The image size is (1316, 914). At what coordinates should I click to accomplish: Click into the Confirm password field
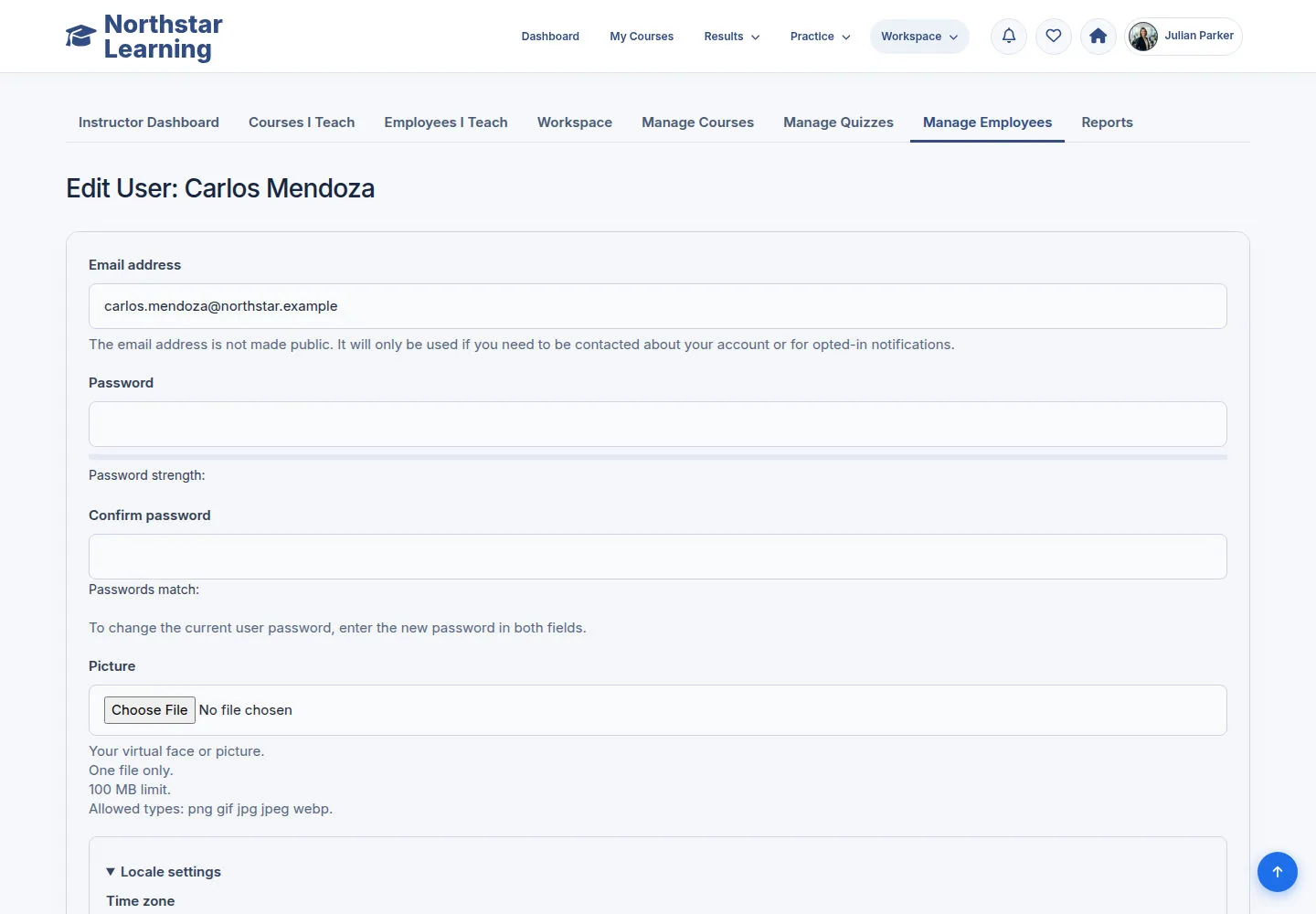pos(658,557)
